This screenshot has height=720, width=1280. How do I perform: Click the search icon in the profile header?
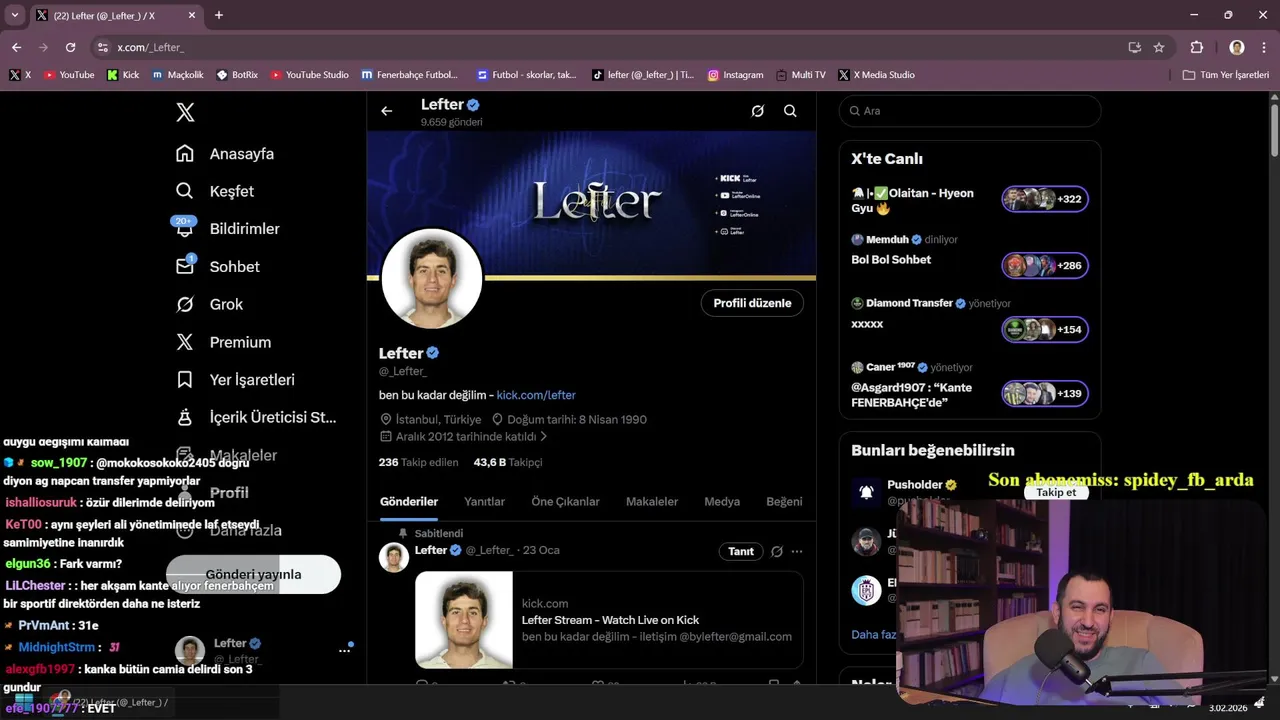point(790,111)
